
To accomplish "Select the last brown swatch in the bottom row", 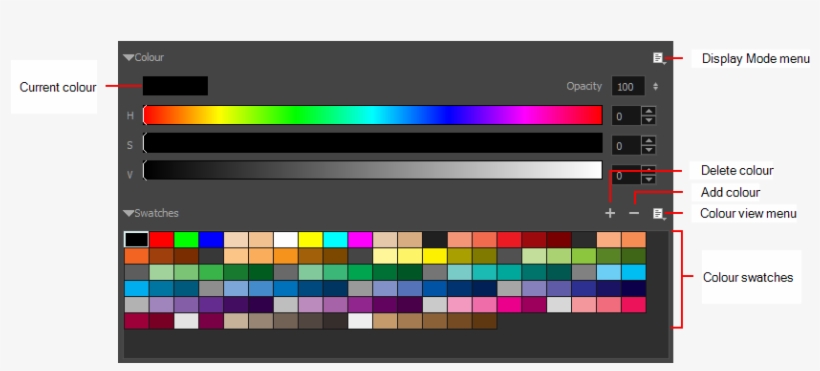I will (x=484, y=321).
